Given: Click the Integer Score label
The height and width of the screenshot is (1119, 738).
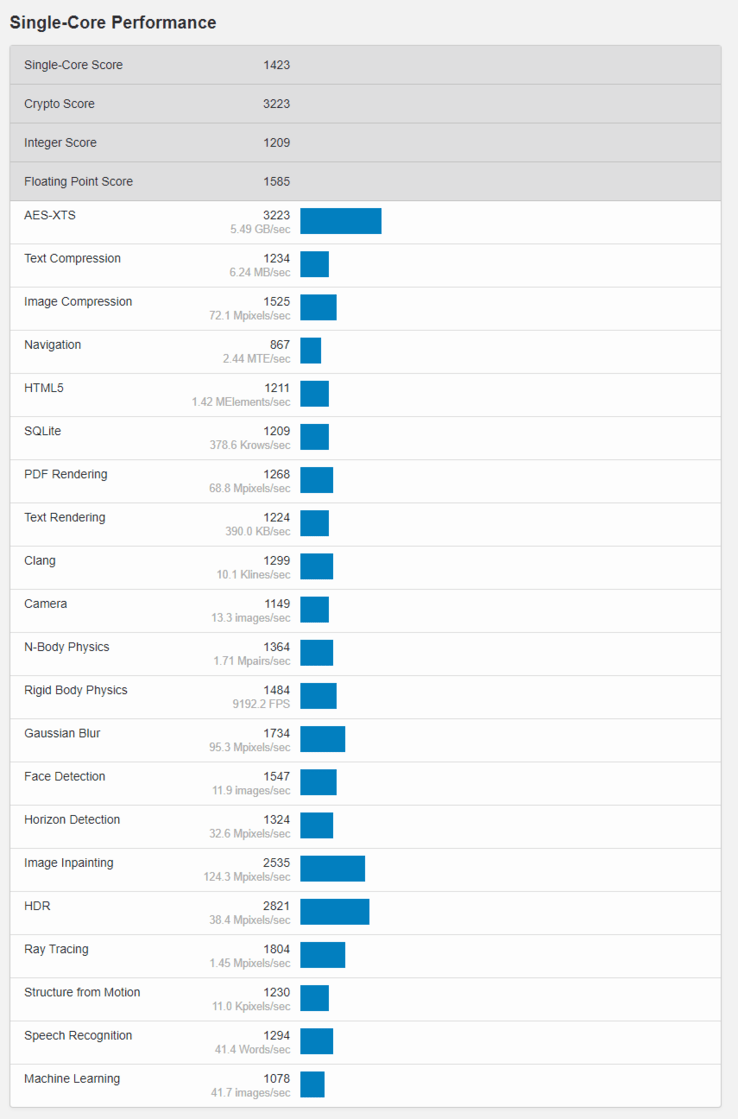Looking at the screenshot, I should [x=61, y=143].
